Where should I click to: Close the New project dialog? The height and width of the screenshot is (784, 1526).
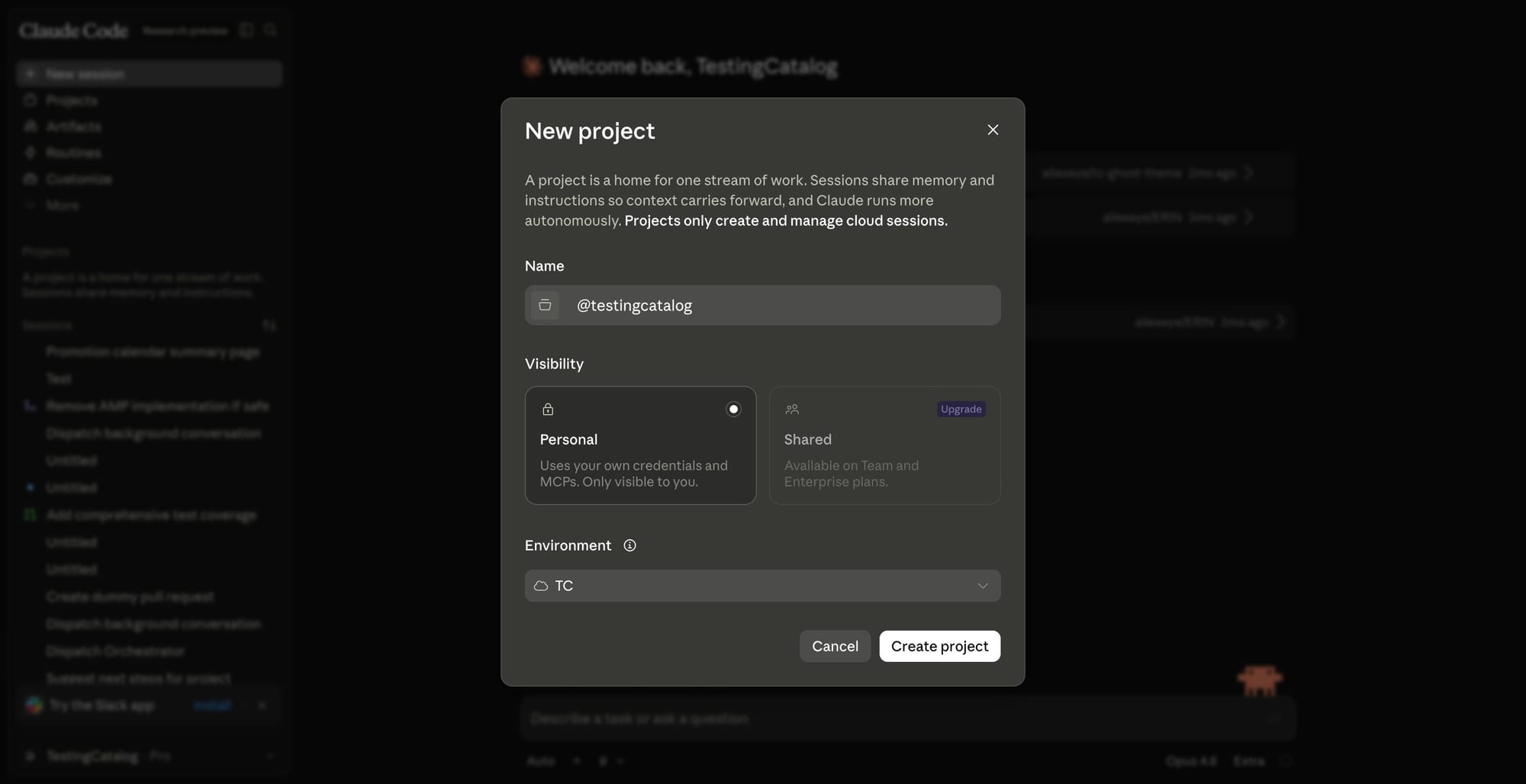993,130
